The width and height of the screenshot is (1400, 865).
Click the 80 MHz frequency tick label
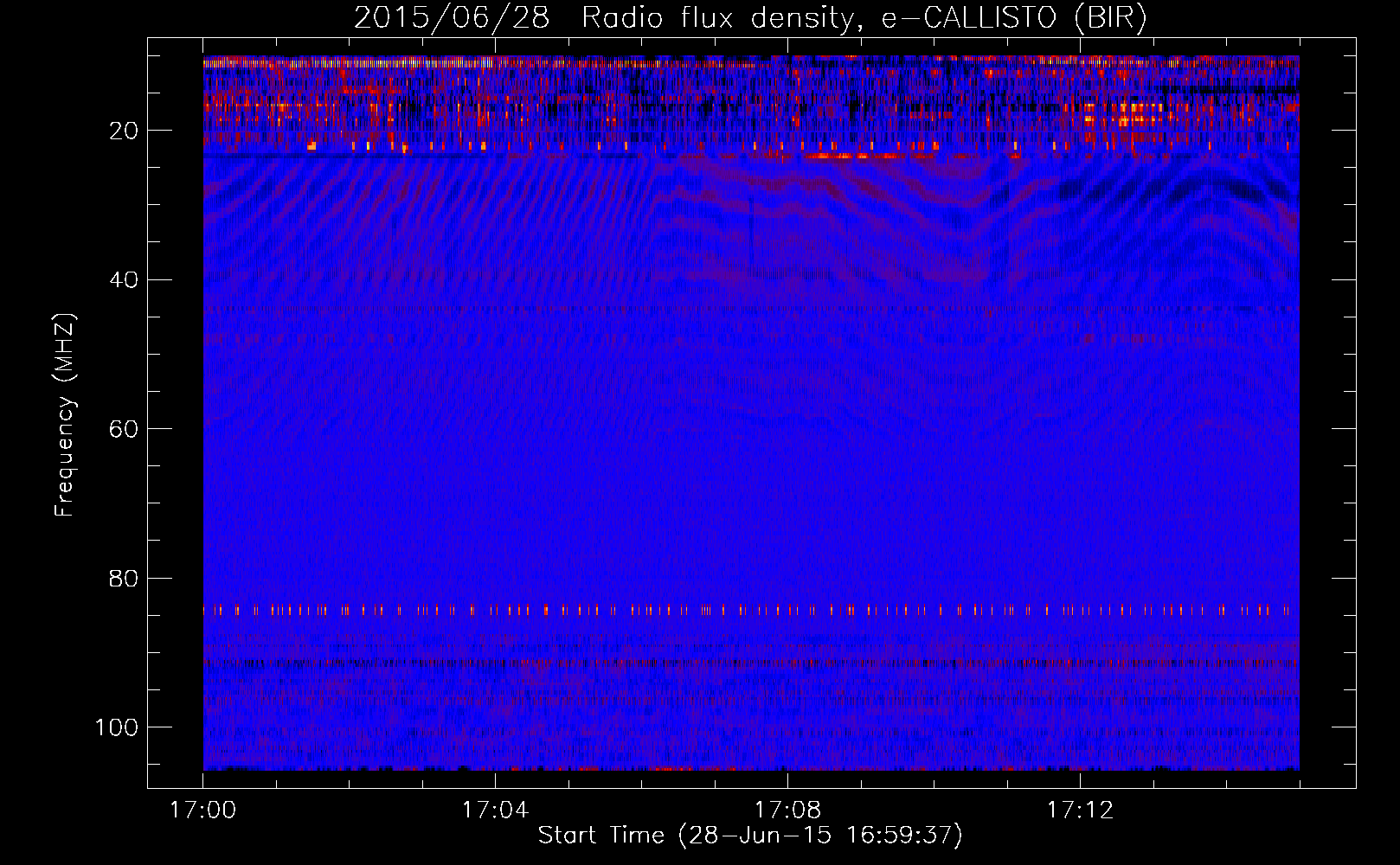tap(124, 578)
